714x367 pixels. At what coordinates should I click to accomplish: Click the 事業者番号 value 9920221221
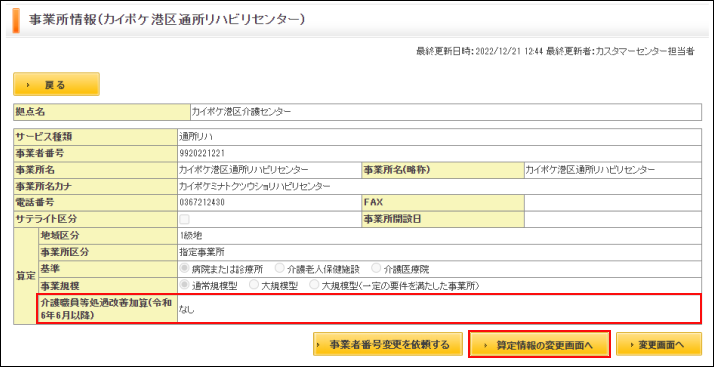[x=202, y=153]
